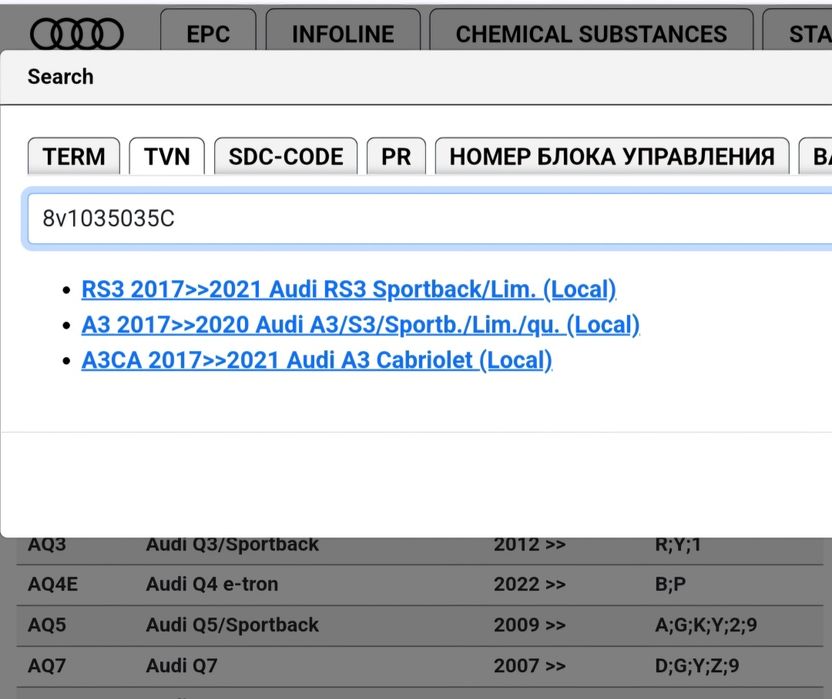Switch to the INFOLINE tab
Viewport: 832px width, 699px height.
pos(343,34)
